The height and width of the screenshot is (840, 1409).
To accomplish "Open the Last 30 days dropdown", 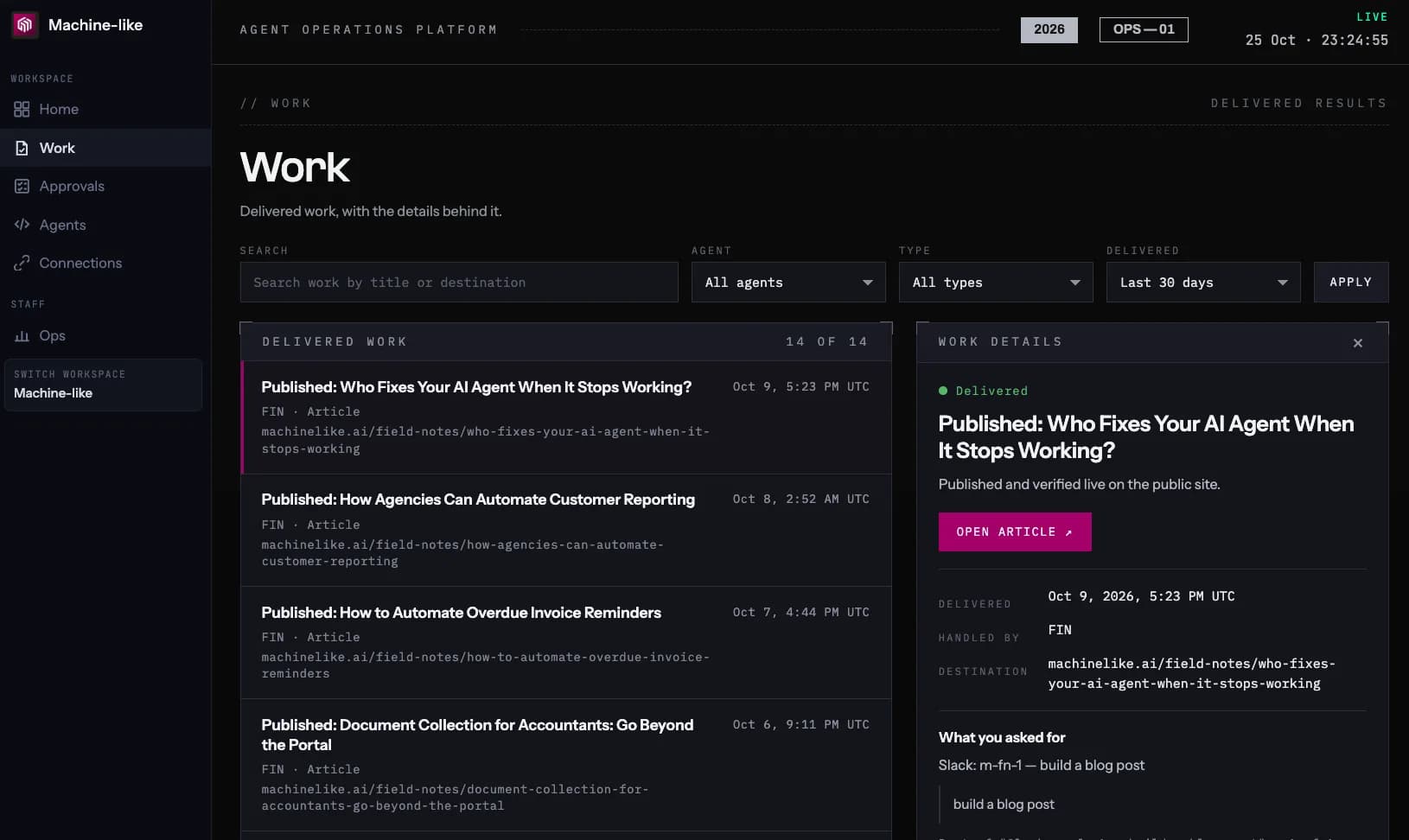I will click(x=1203, y=283).
